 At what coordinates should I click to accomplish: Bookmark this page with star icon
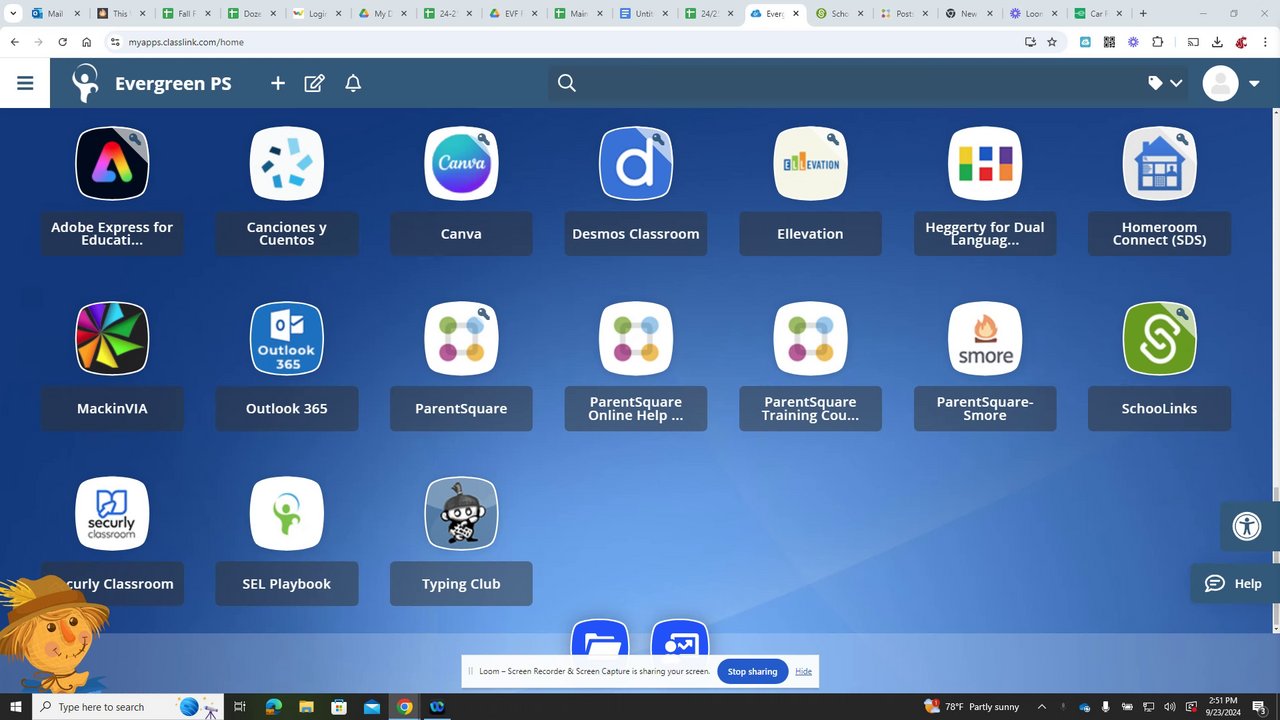1052,42
